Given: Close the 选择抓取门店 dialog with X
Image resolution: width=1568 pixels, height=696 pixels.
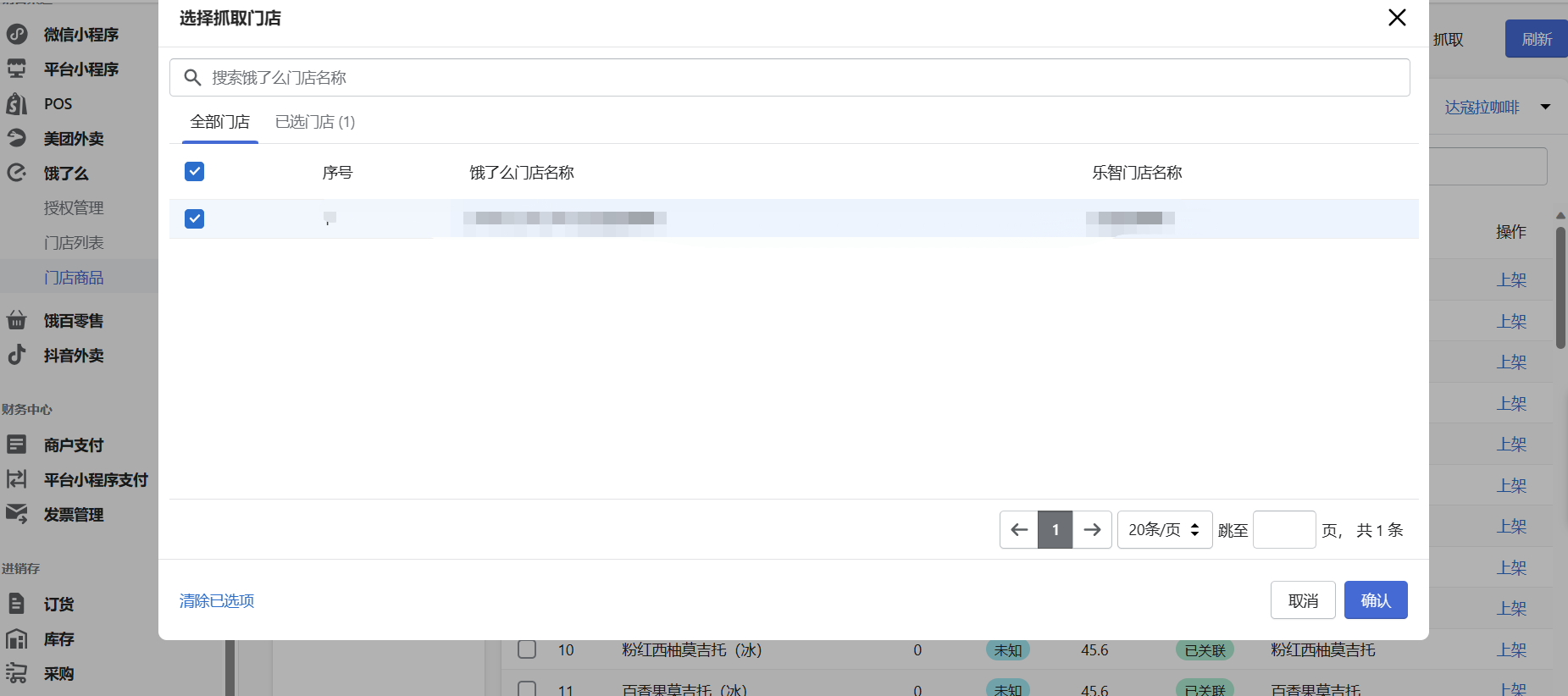Looking at the screenshot, I should (x=1397, y=18).
